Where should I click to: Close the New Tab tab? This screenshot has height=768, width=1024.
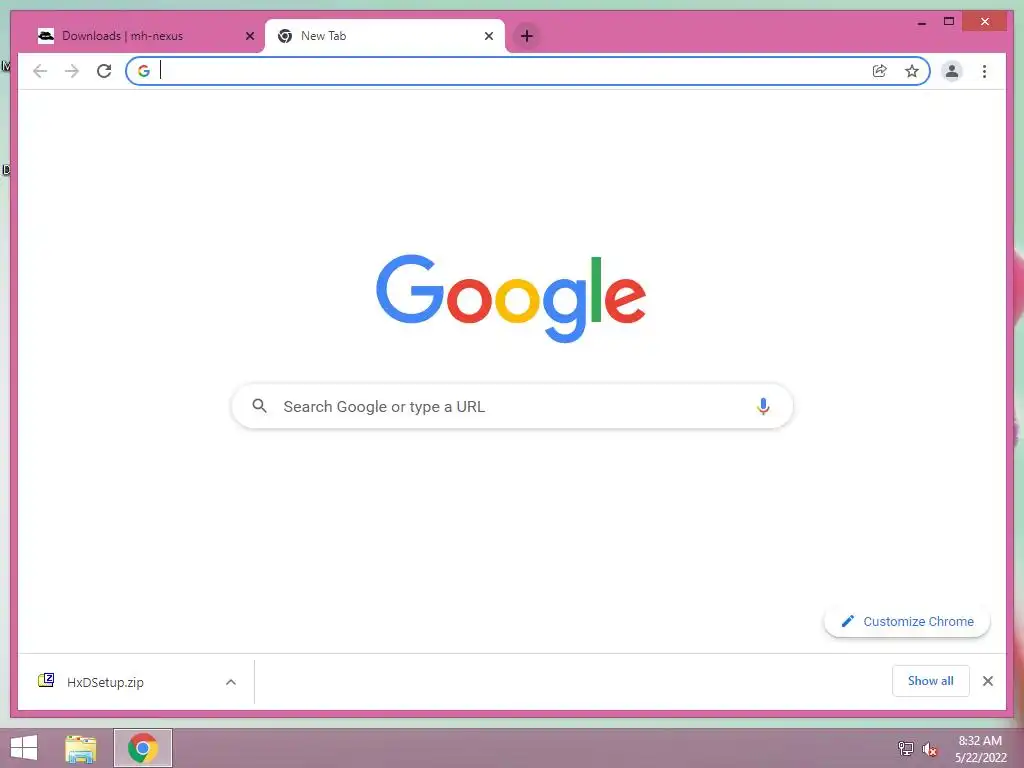(x=488, y=36)
